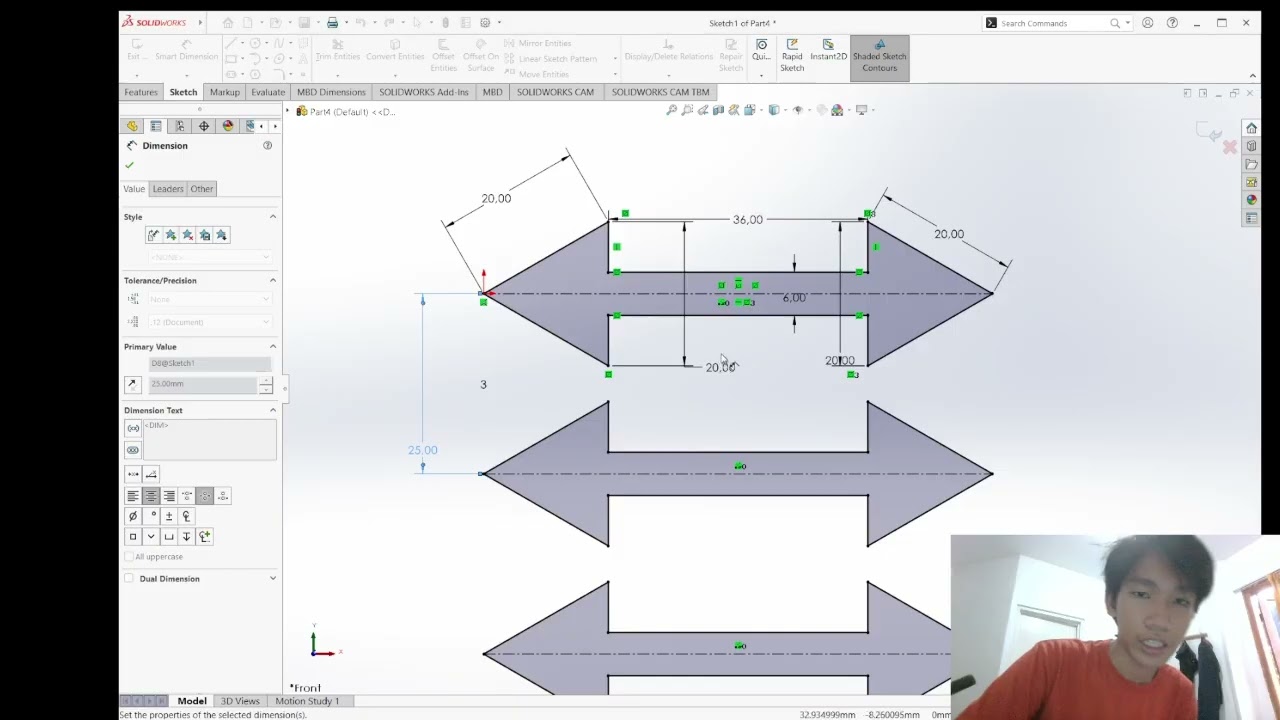Collapse the Primary Value section

pos(272,346)
